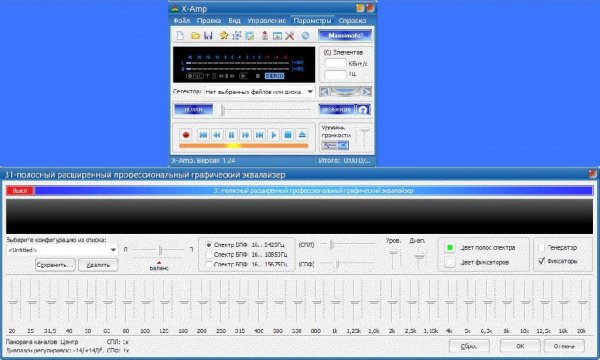The width and height of the screenshot is (600, 360).
Task: Enable the Генератор checkbox
Action: [541, 248]
